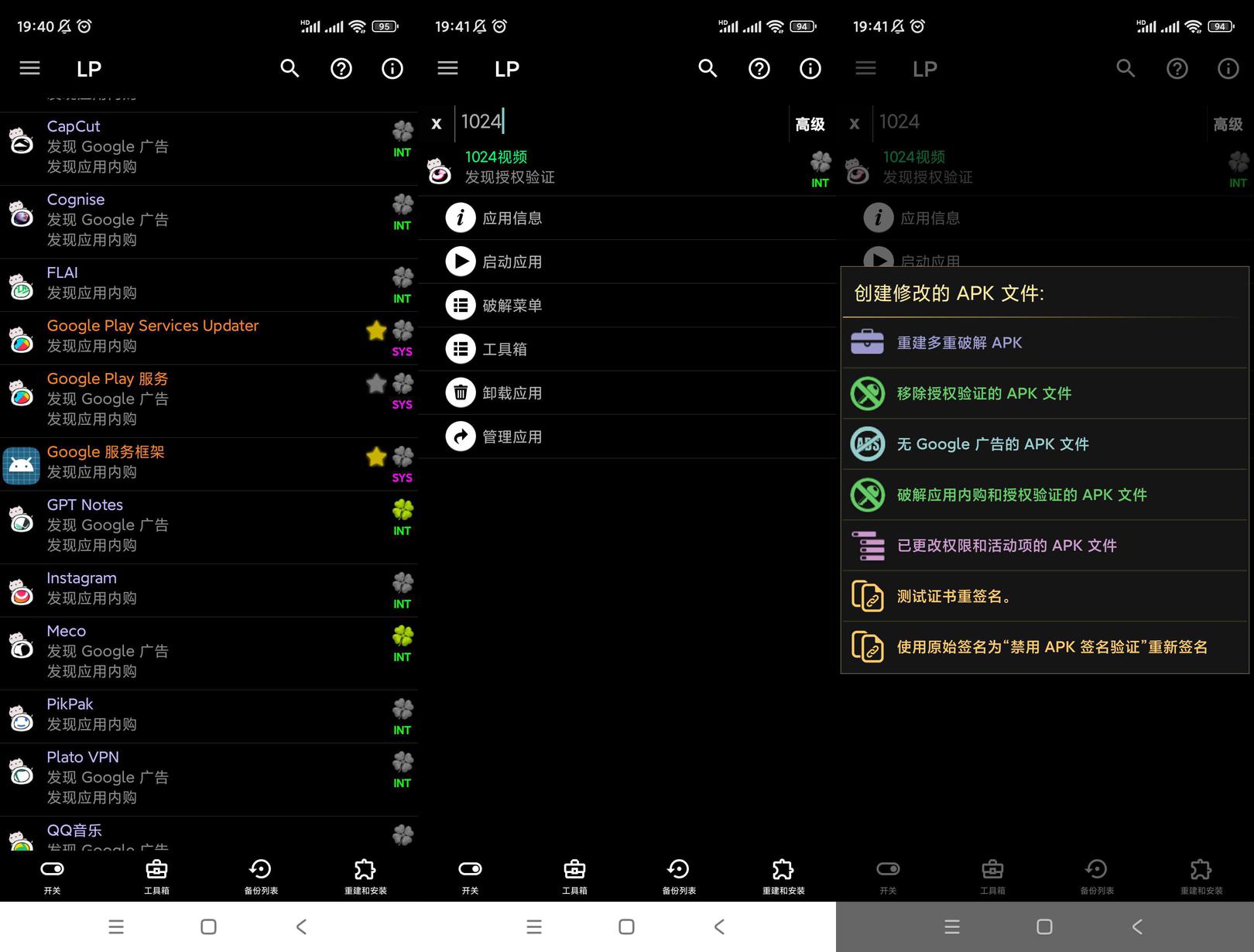
Task: Open the hamburger menu on the middle screen
Action: (x=447, y=68)
